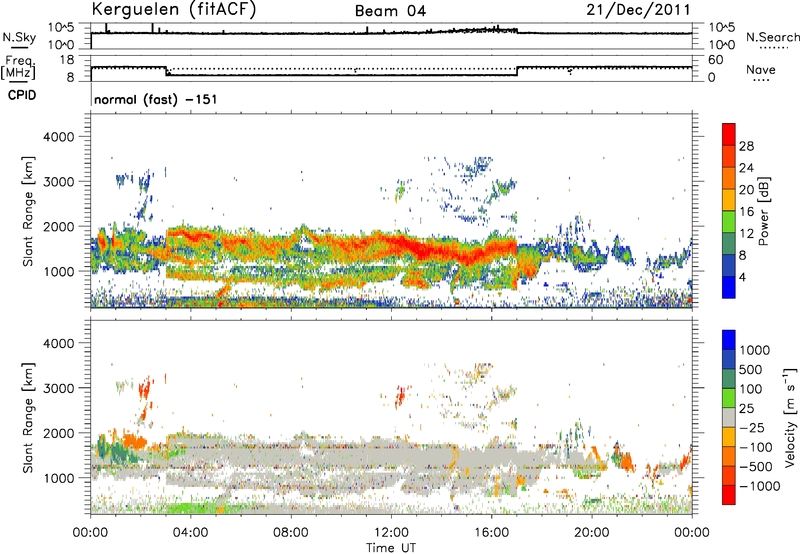
Task: Click the red bottom swatch of the Velocity colorbar
Action: [x=729, y=495]
